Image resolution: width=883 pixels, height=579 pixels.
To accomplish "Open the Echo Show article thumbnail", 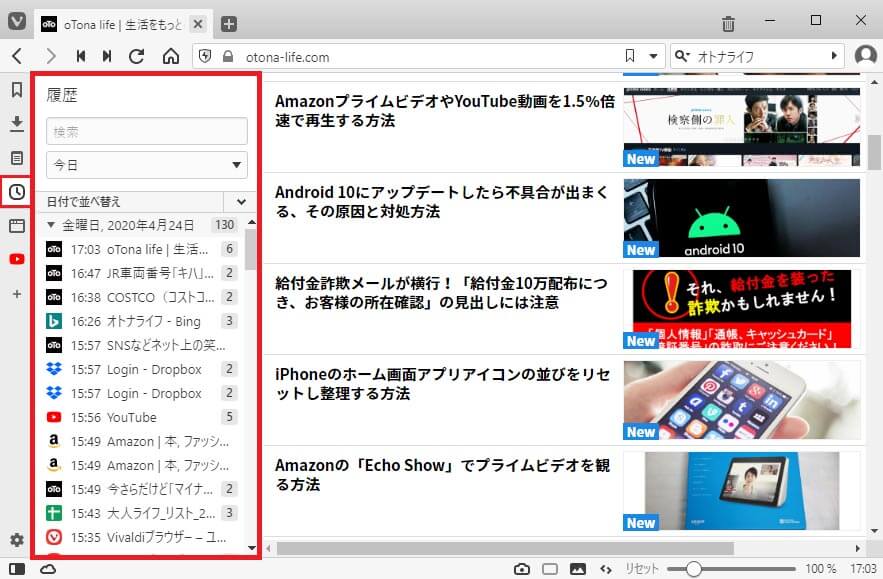I will (742, 491).
